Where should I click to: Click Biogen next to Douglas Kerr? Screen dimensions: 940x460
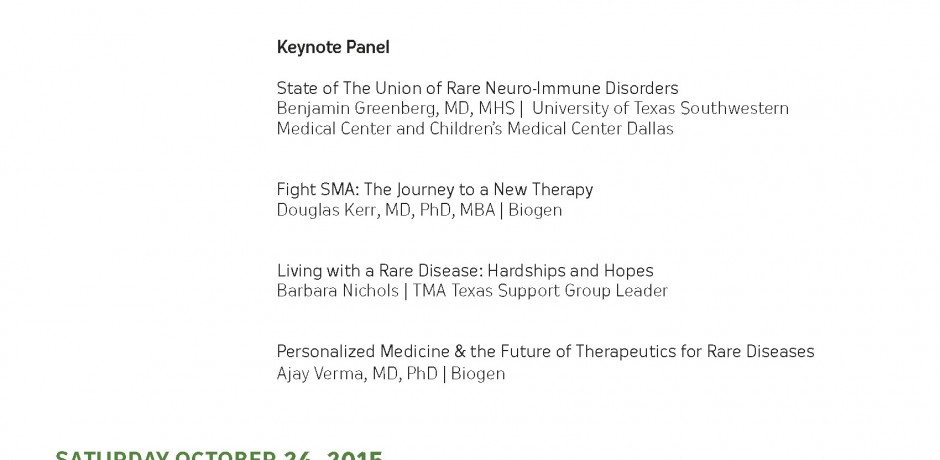point(535,211)
